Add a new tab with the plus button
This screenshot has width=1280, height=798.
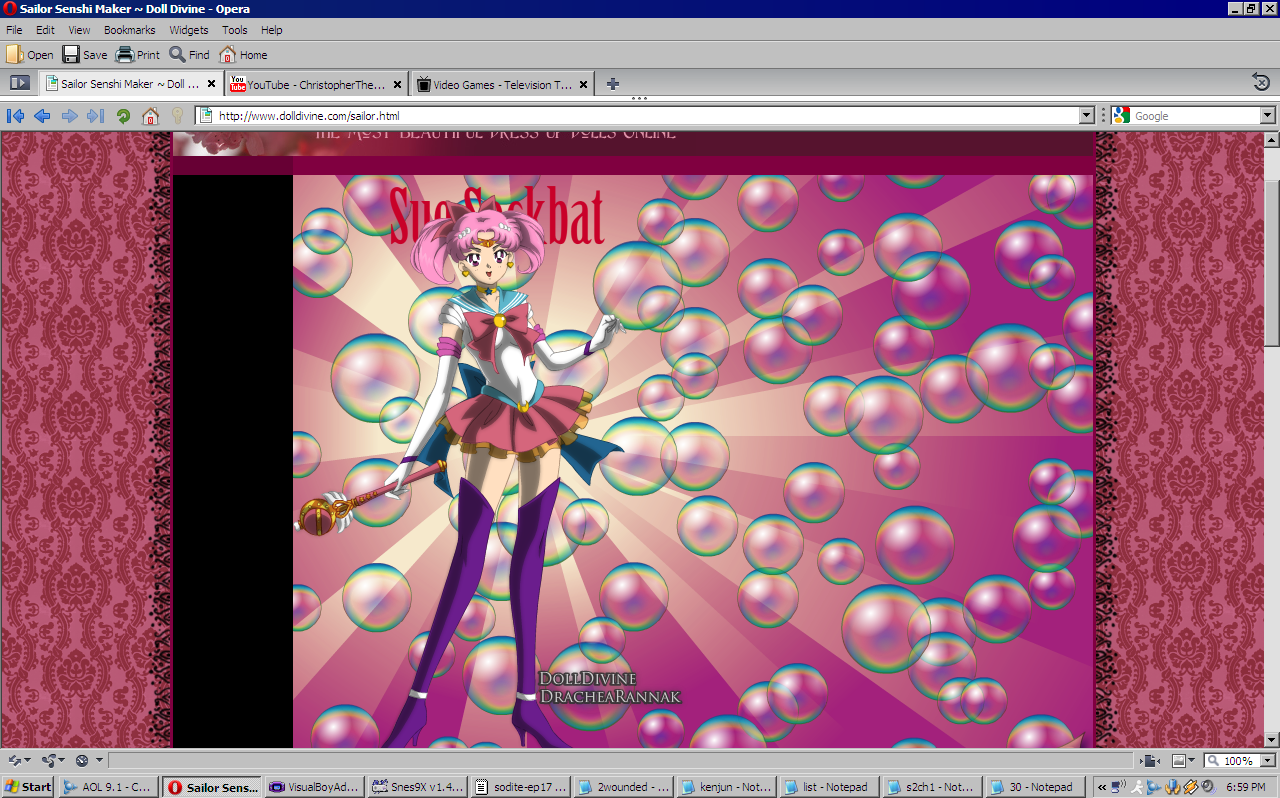[613, 84]
